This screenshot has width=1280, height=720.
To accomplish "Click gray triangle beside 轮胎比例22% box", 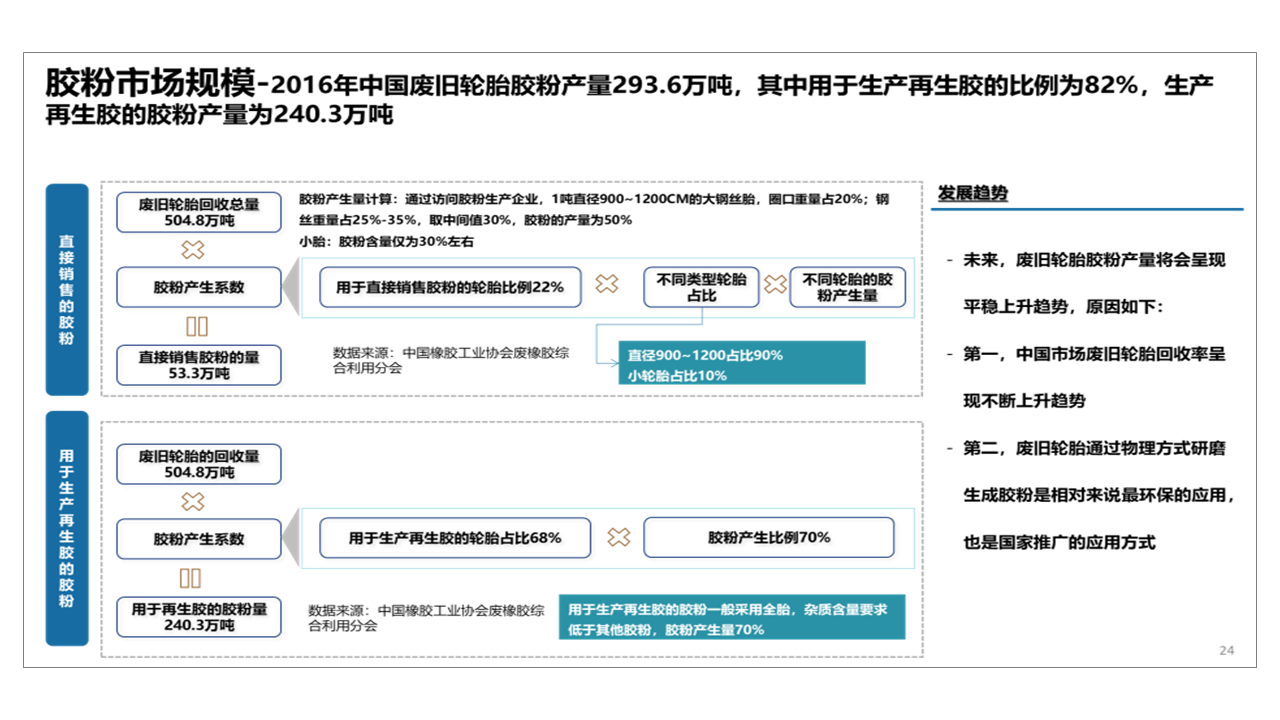I will [x=291, y=287].
